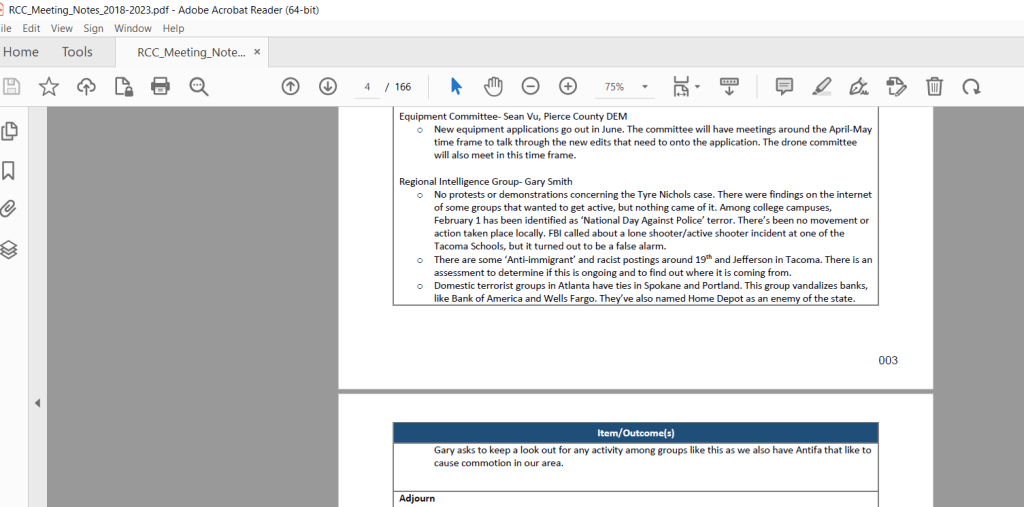1024x507 pixels.
Task: Expand the left navigation pane arrow
Action: [37, 403]
